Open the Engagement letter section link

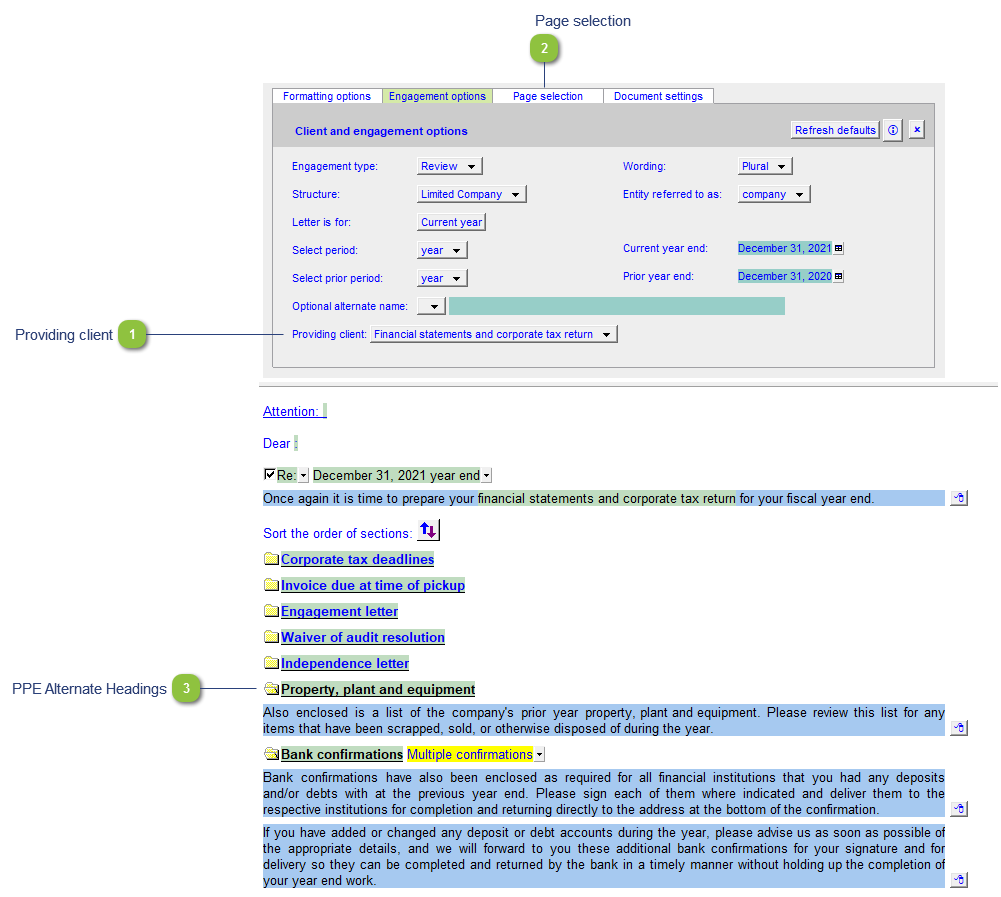(340, 612)
